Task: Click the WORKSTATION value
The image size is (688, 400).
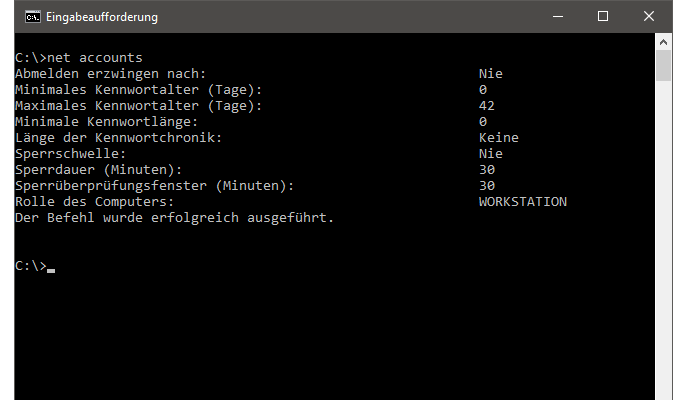Action: click(x=522, y=201)
